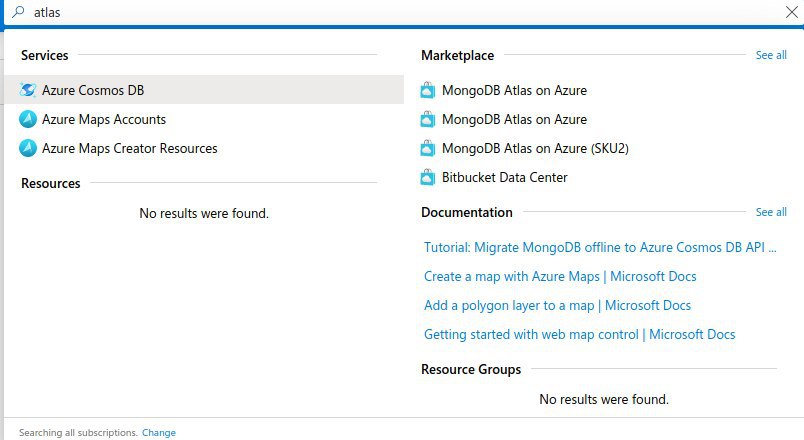804x440 pixels.
Task: Select Bitbucket Data Center marketplace result
Action: point(505,177)
